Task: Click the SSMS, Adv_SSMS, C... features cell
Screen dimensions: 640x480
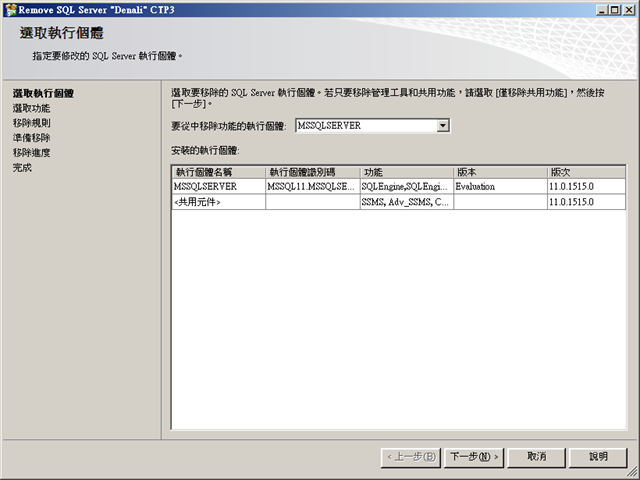Action: (407, 202)
